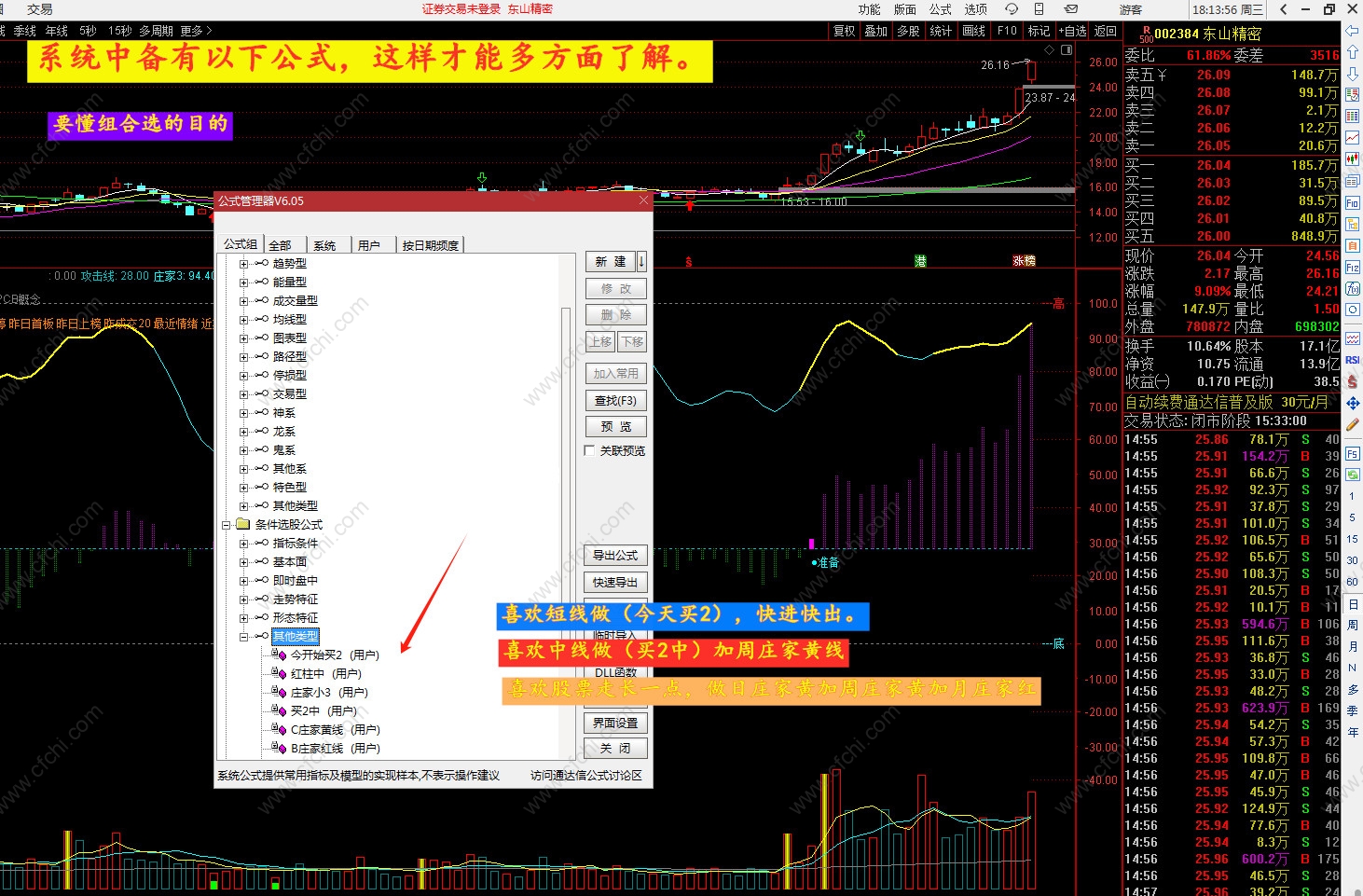Select the 季 period button in sidebar

click(1353, 710)
